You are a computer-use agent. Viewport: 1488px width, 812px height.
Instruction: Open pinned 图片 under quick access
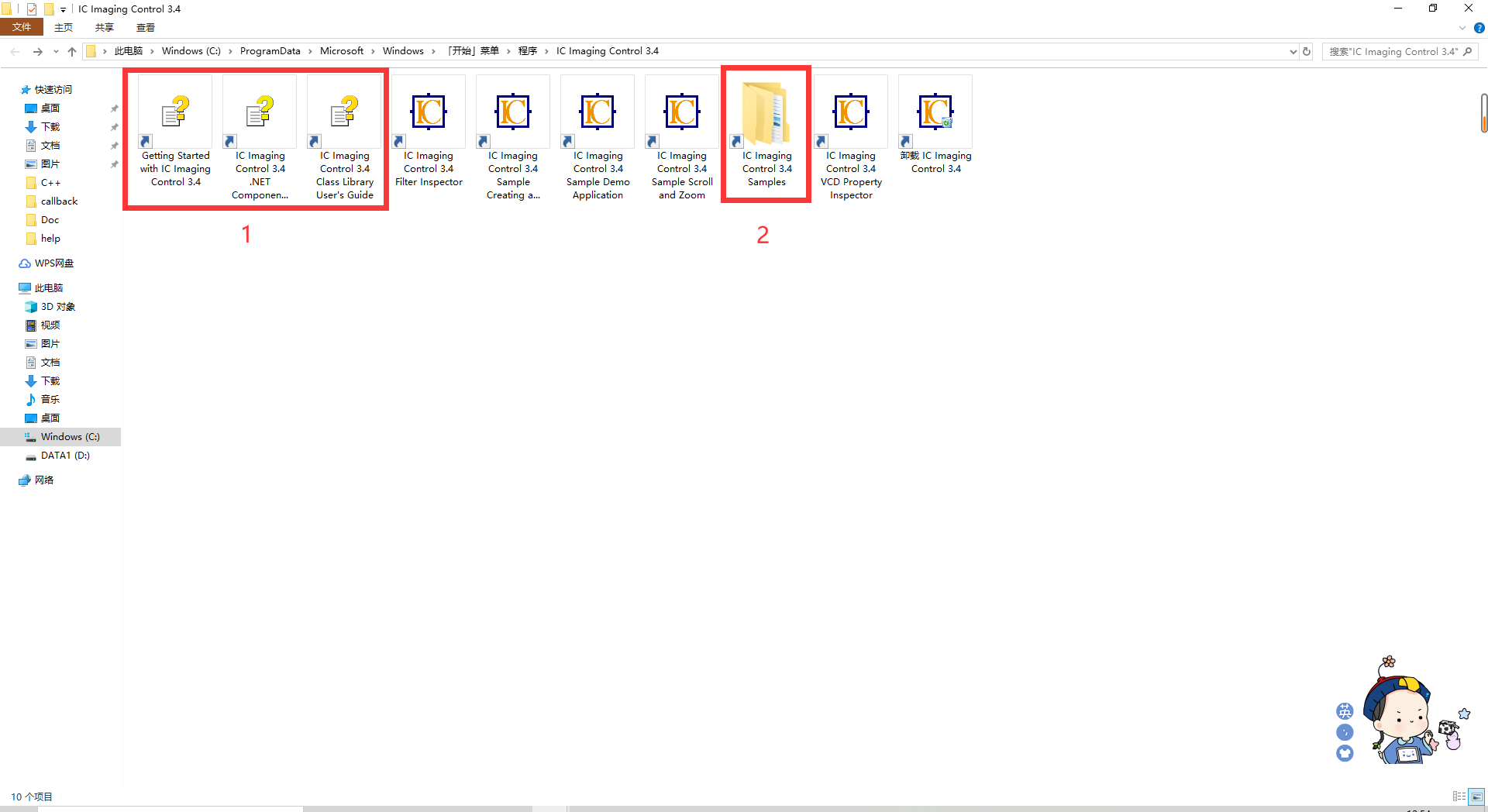tap(50, 164)
